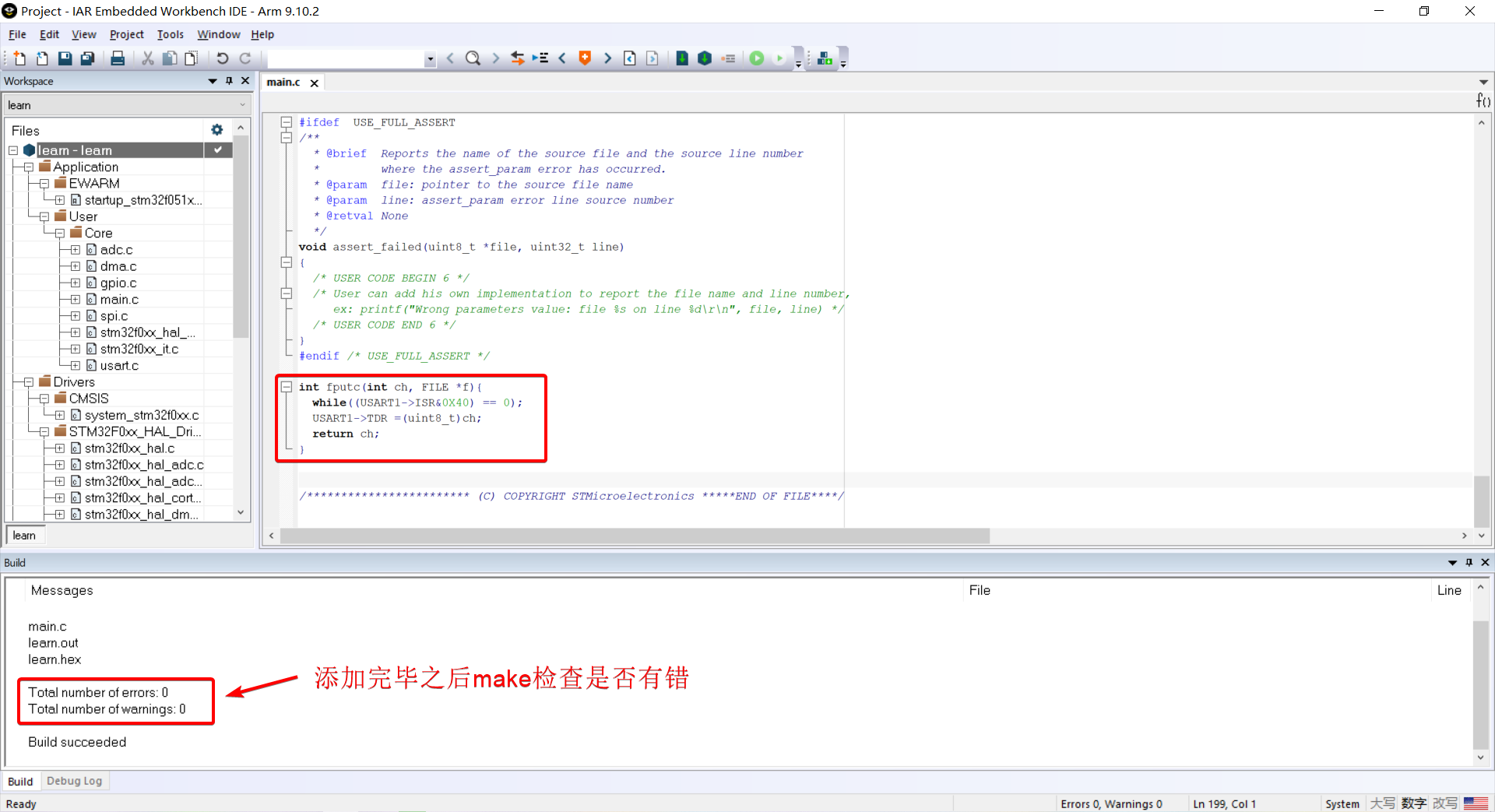1495x812 pixels.
Task: Click the editor horizontal scrollbar
Action: tap(635, 536)
